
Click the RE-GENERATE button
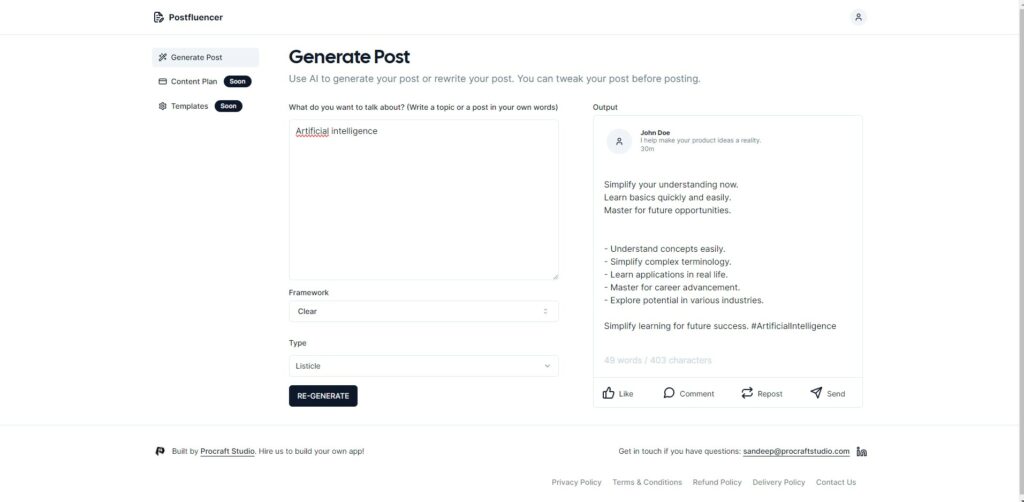tap(323, 396)
